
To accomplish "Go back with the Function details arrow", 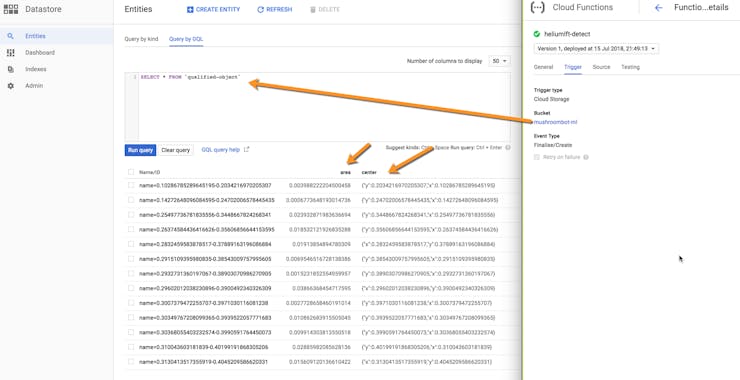I will pos(659,8).
